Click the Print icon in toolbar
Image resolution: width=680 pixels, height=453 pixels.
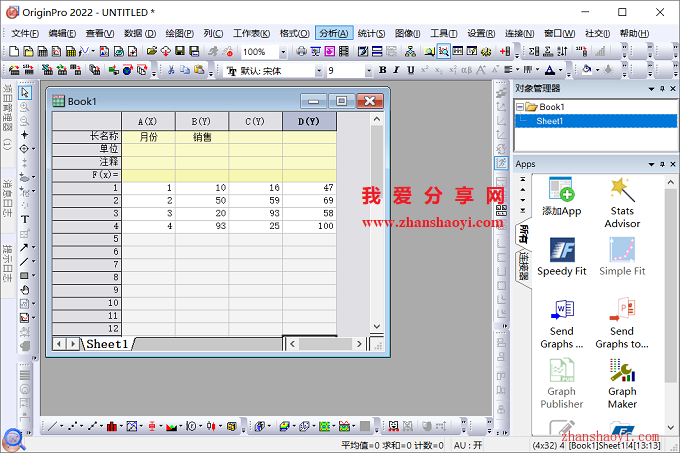pos(301,52)
